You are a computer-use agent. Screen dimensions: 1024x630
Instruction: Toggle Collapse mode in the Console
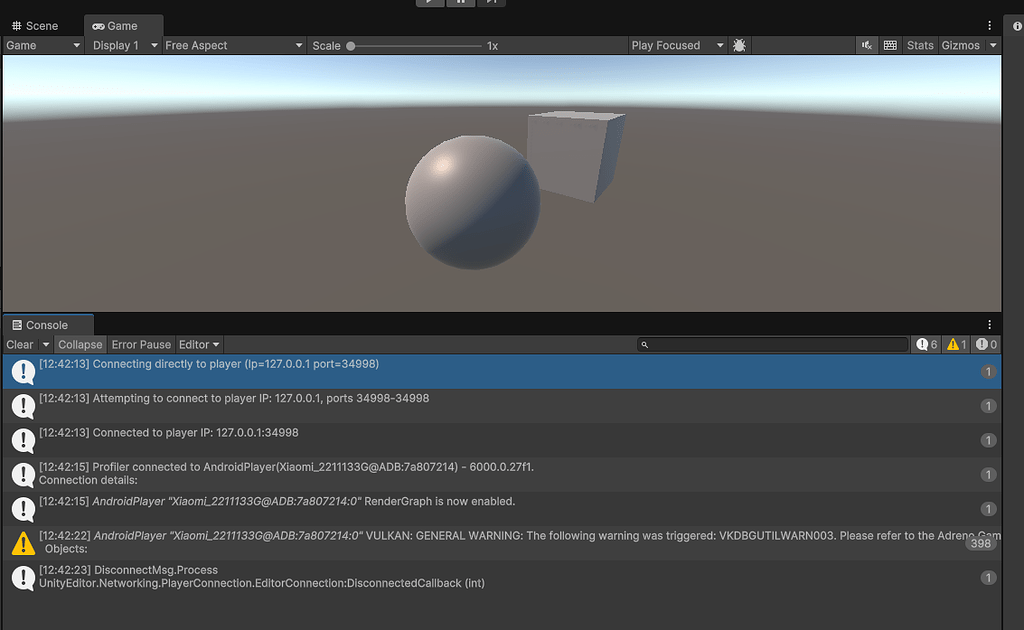click(80, 344)
